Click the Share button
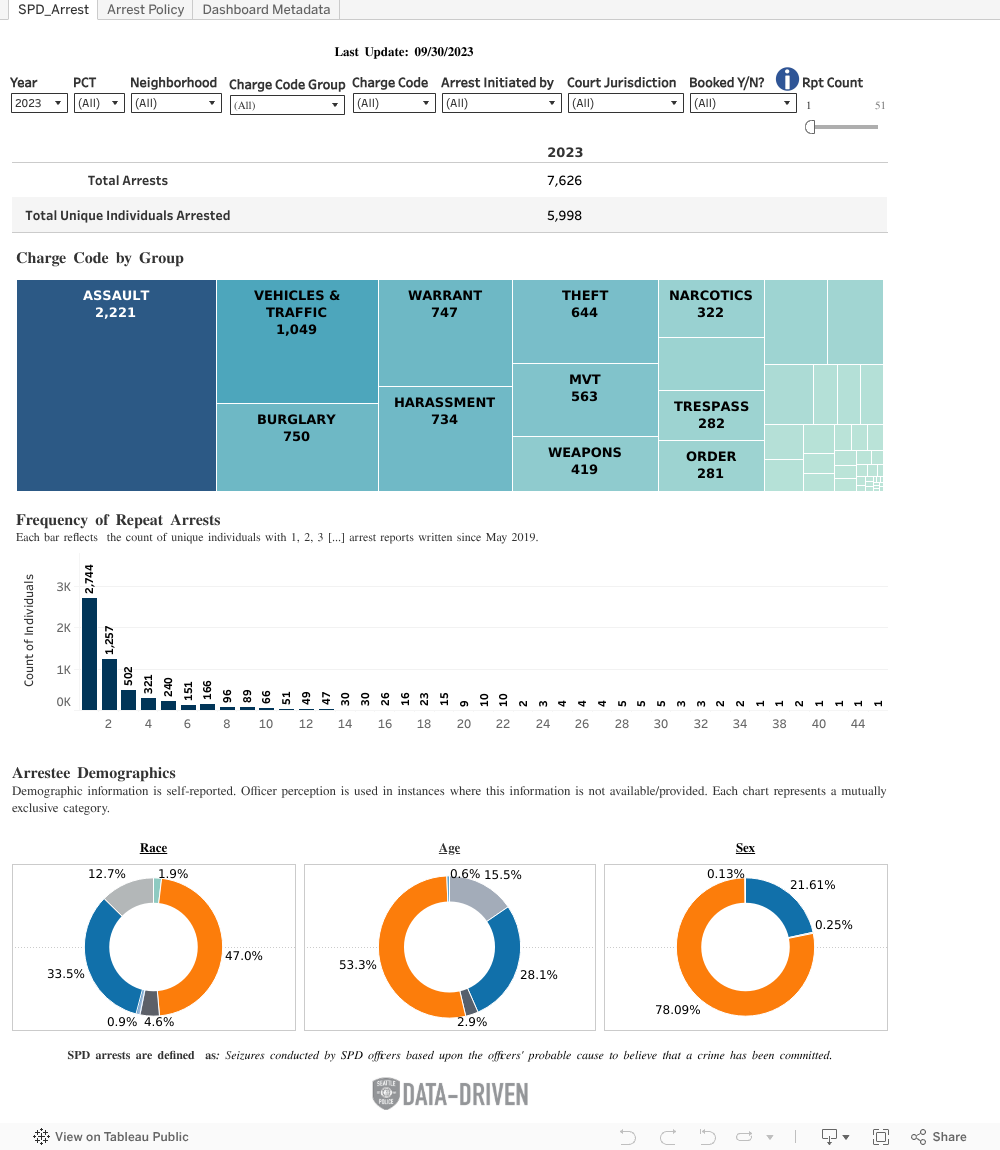 click(x=938, y=1136)
